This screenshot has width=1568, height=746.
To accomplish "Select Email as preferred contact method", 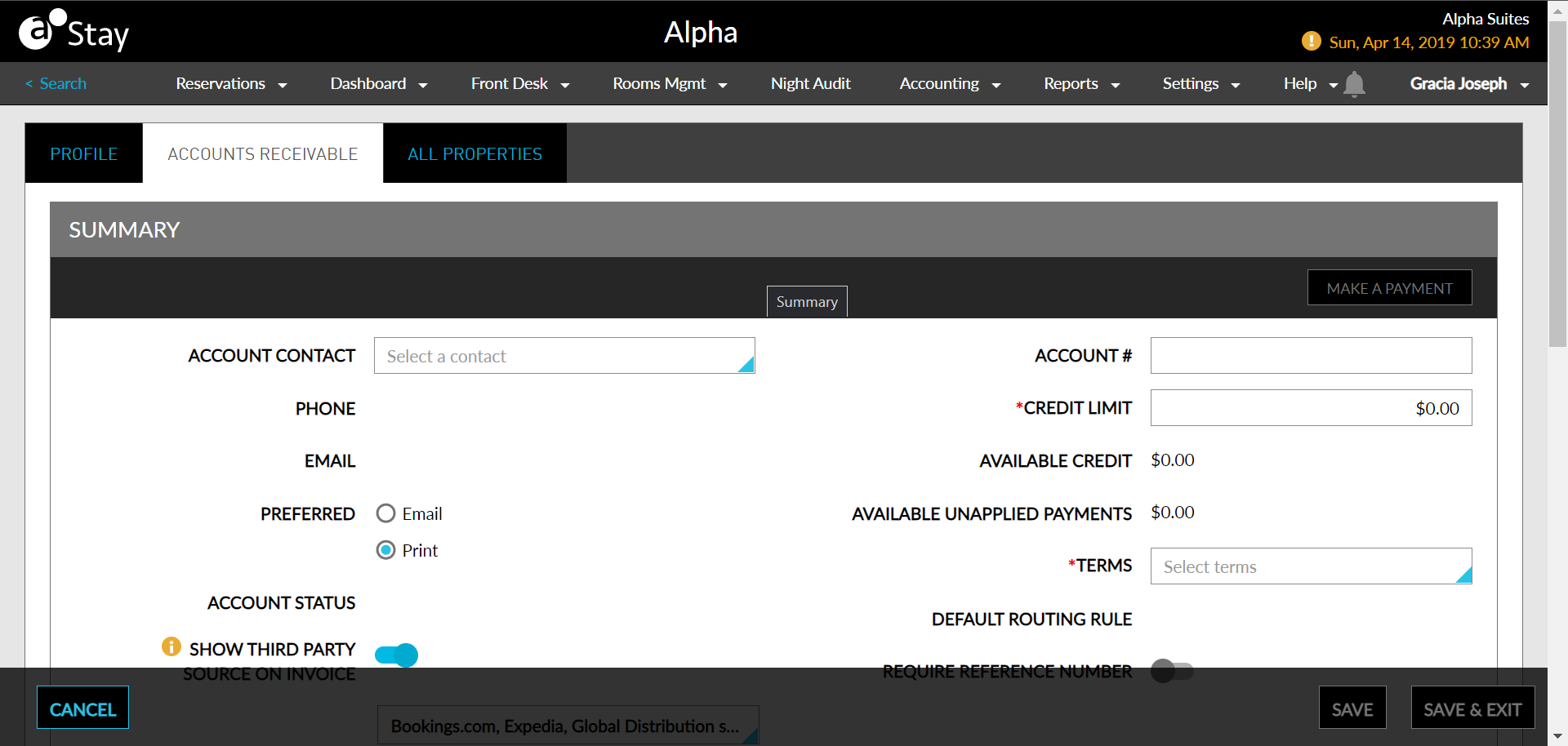I will pos(385,513).
